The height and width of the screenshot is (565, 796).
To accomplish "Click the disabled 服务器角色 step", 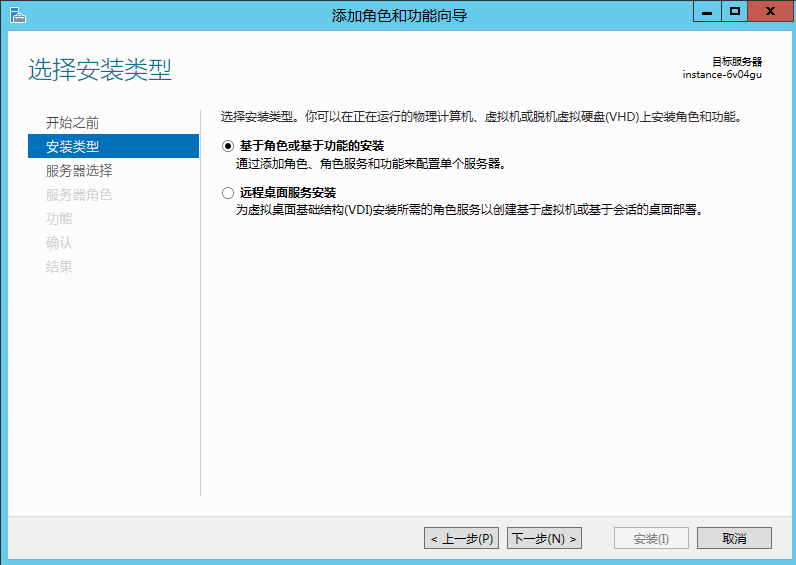I will tap(79, 194).
